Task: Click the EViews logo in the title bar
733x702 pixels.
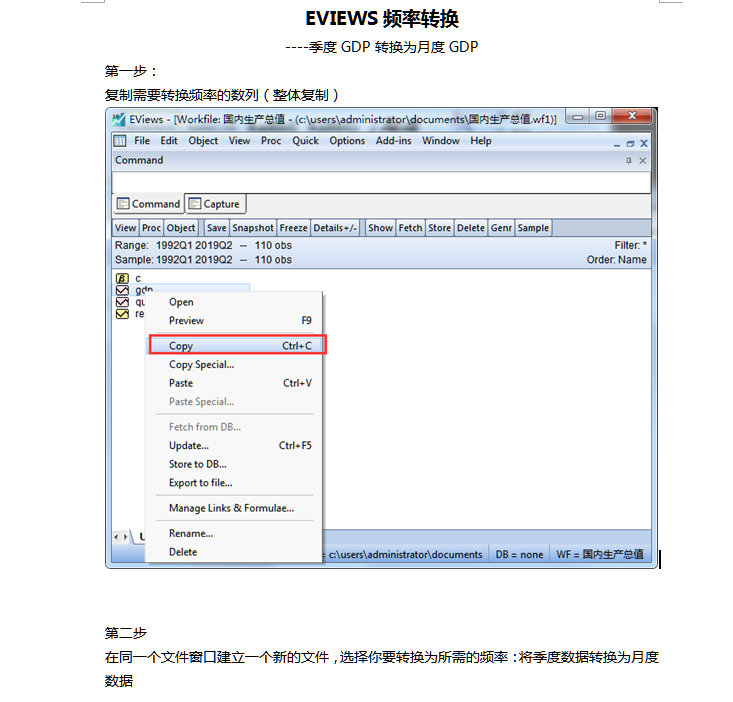Action: pyautogui.click(x=119, y=120)
